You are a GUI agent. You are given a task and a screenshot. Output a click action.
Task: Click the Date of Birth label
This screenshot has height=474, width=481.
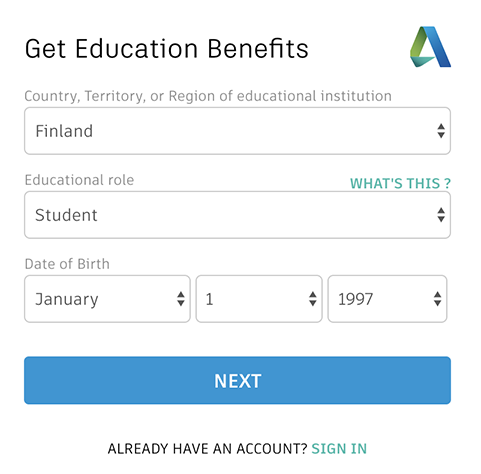(x=67, y=264)
